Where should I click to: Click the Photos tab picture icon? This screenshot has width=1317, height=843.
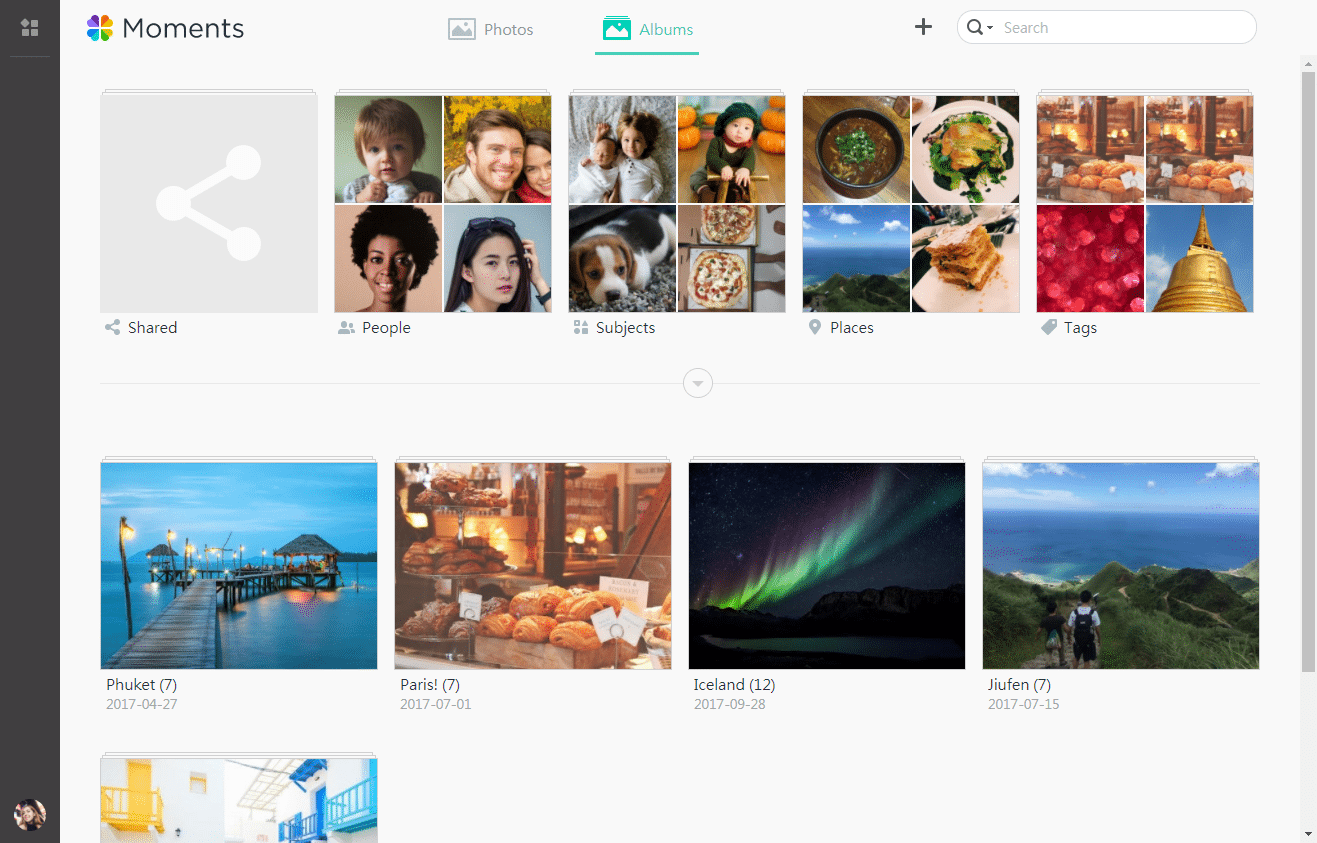tap(461, 29)
